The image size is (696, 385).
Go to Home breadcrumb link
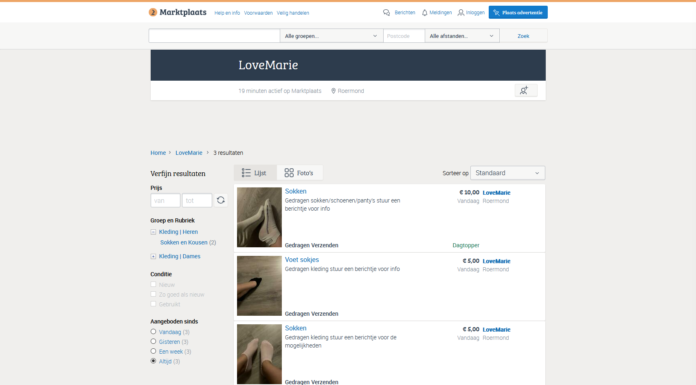(x=158, y=153)
